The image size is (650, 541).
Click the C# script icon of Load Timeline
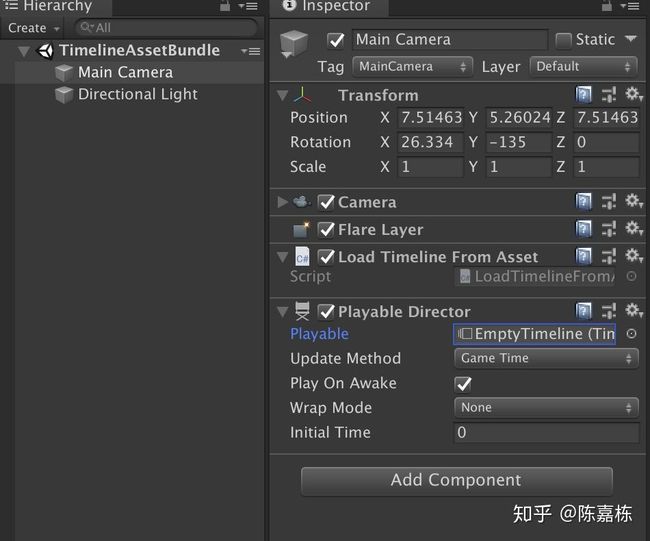[x=302, y=257]
